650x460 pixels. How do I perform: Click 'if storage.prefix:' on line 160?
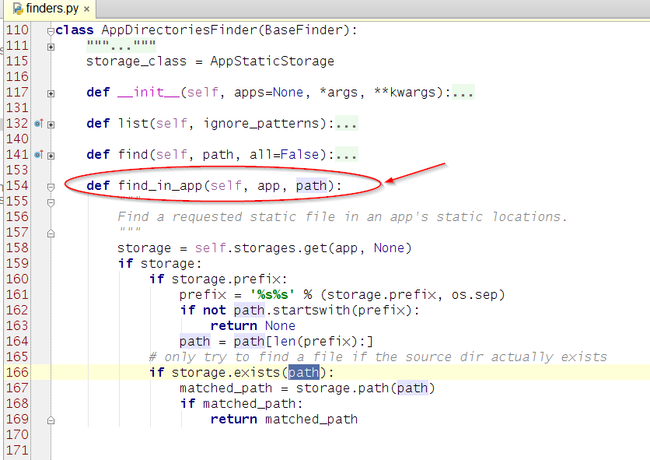(x=218, y=279)
